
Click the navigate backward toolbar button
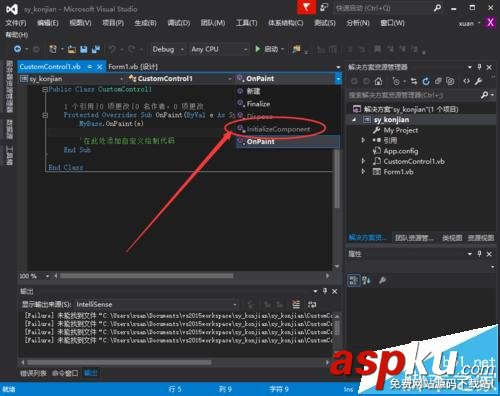pos(17,49)
